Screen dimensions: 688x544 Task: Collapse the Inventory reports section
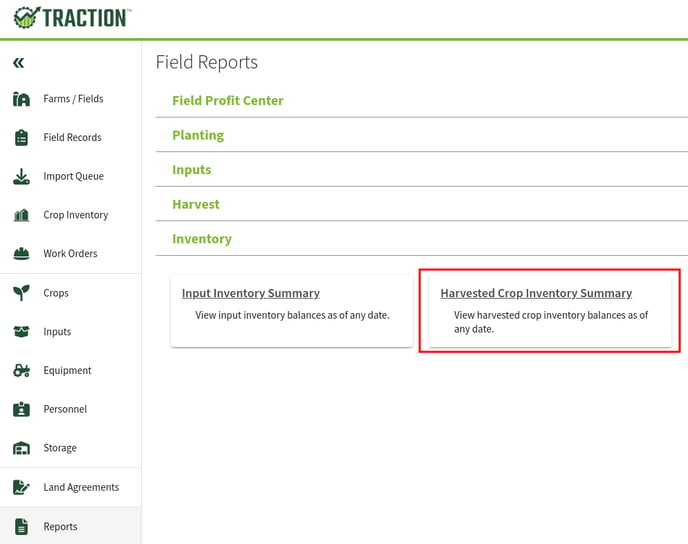(202, 239)
